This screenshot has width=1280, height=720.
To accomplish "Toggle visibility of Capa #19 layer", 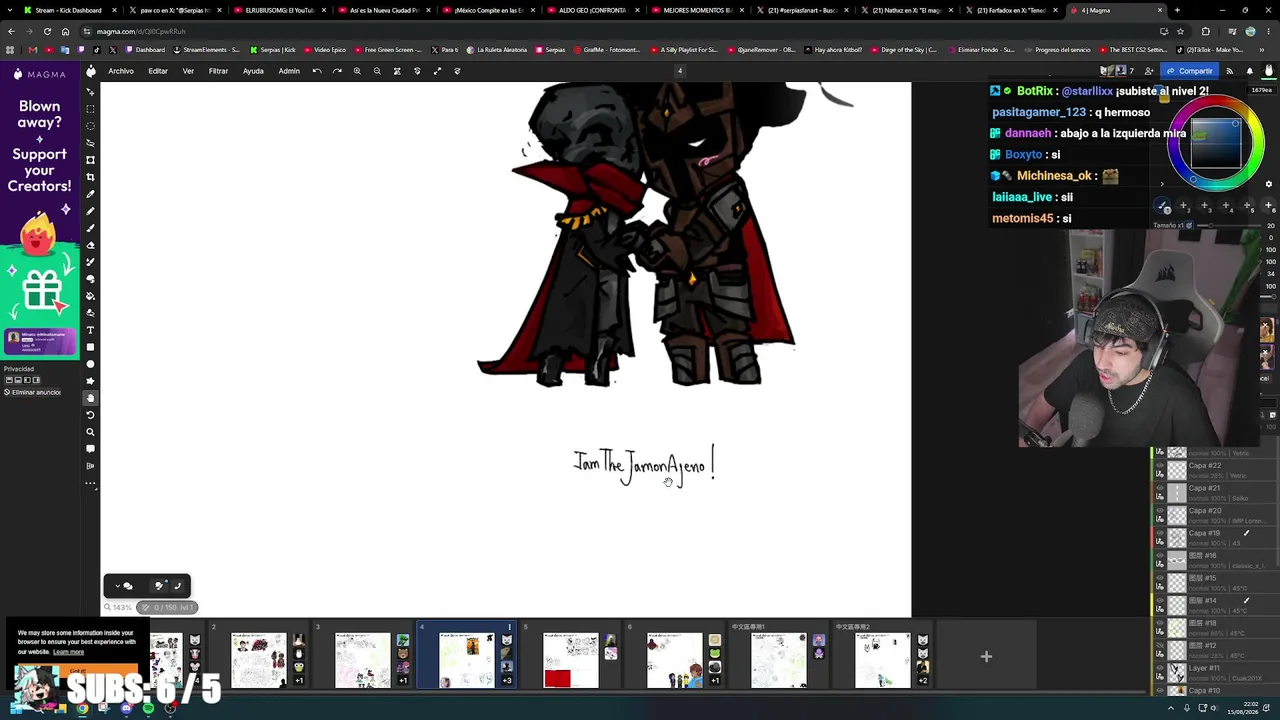I will [x=1160, y=534].
